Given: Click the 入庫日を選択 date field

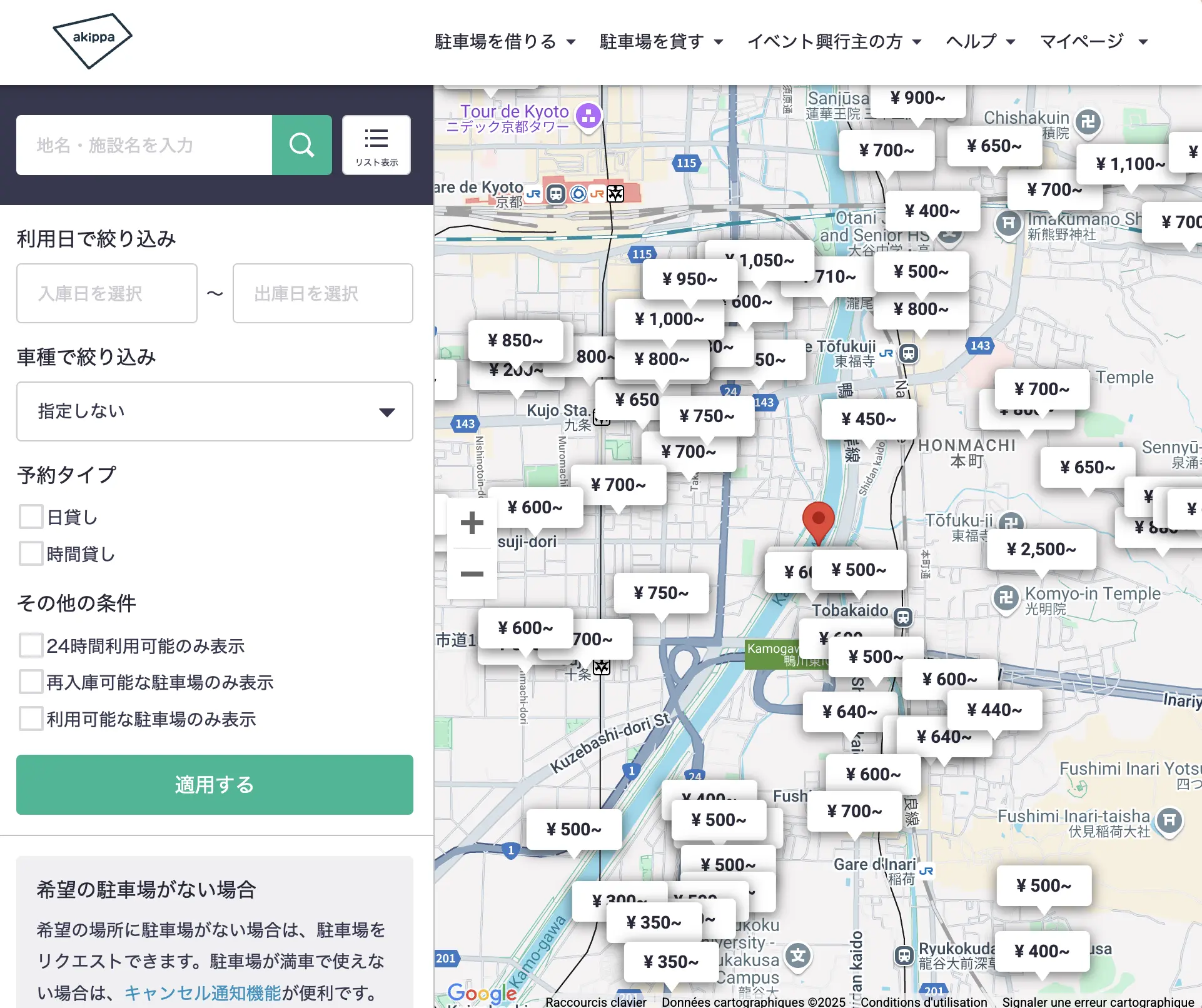Looking at the screenshot, I should [107, 293].
